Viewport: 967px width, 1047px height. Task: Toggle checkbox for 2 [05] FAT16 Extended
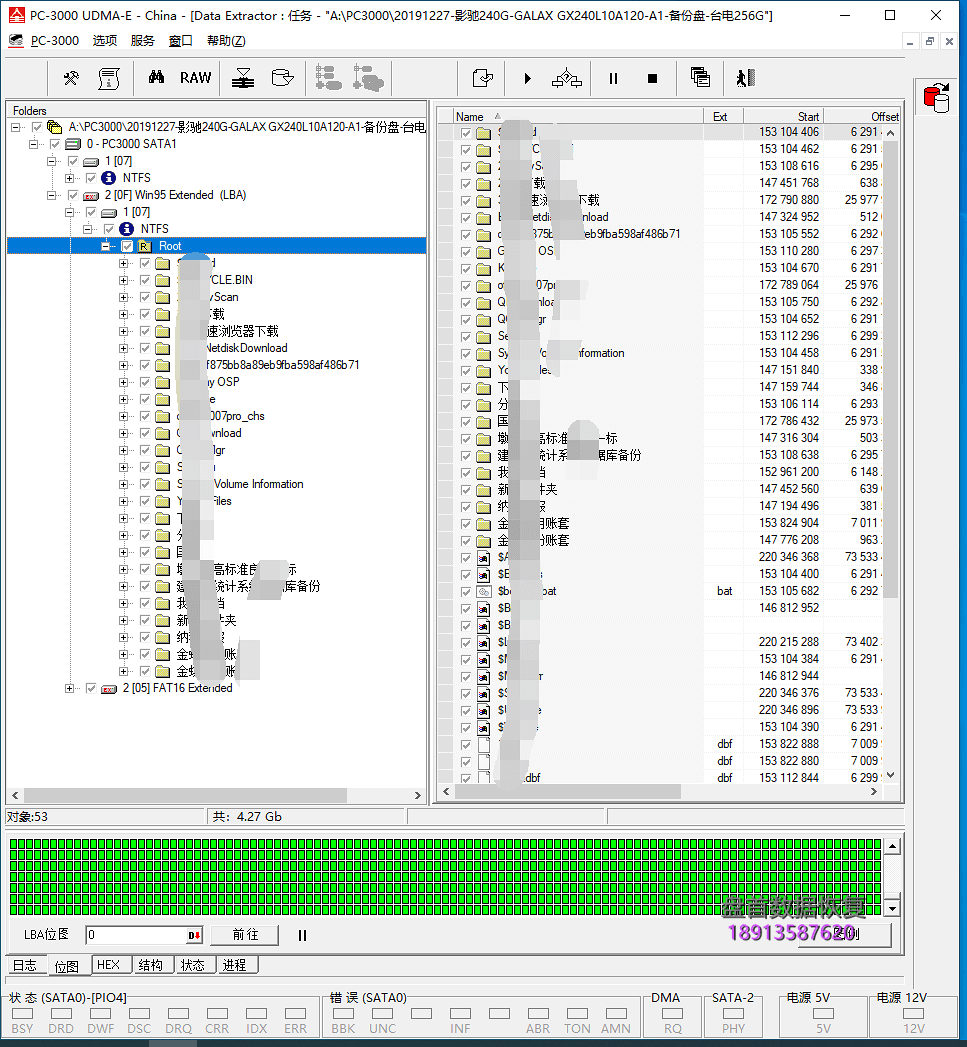(91, 688)
